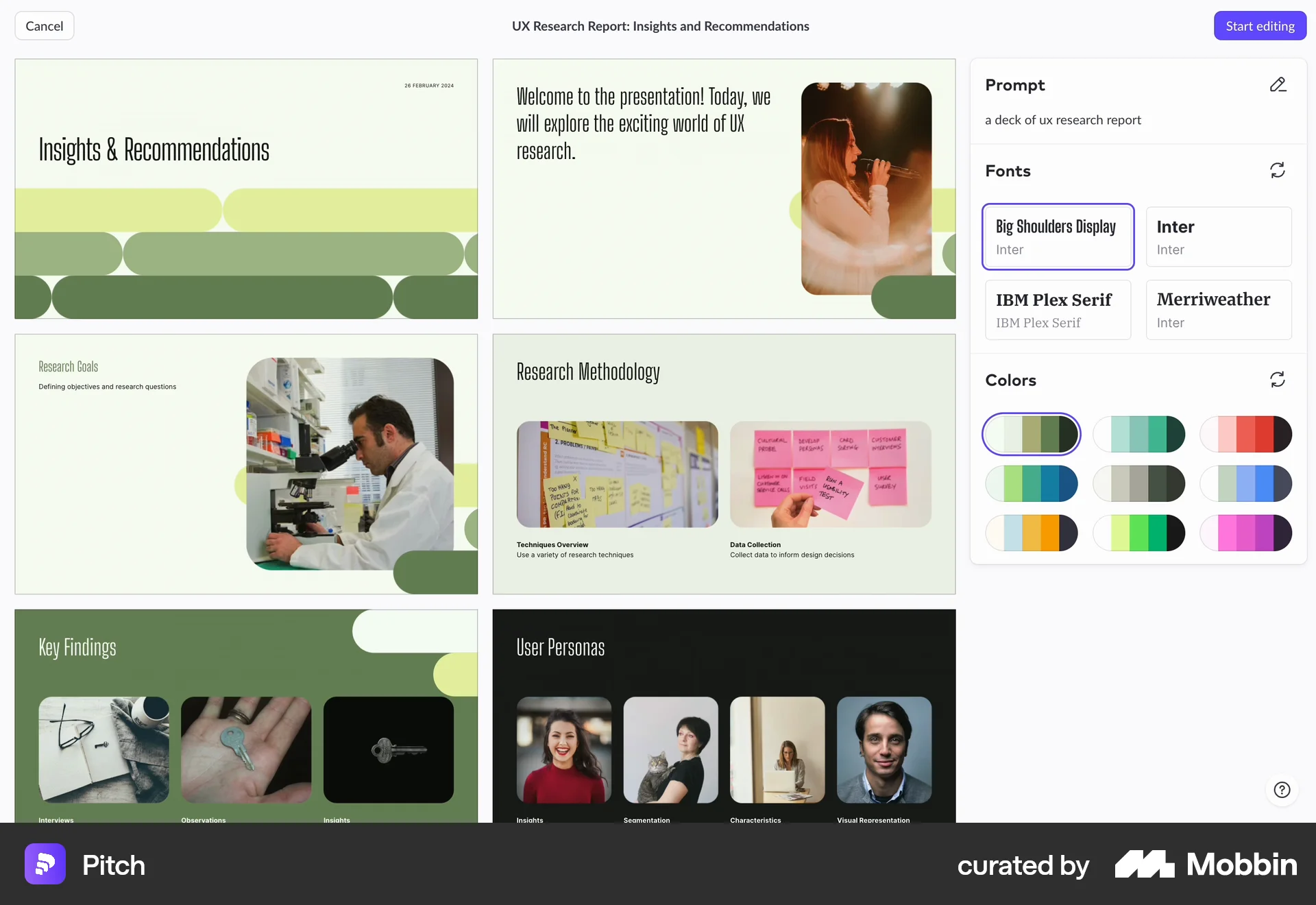Screen dimensions: 1316x905
Task: Edit the prompt with the pencil icon
Action: tap(1278, 84)
